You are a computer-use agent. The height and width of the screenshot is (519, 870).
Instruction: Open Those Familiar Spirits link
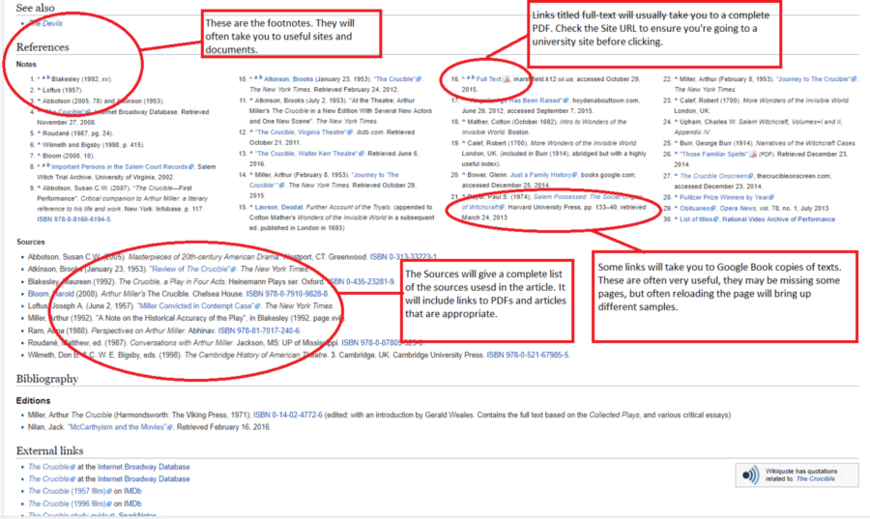(x=714, y=154)
